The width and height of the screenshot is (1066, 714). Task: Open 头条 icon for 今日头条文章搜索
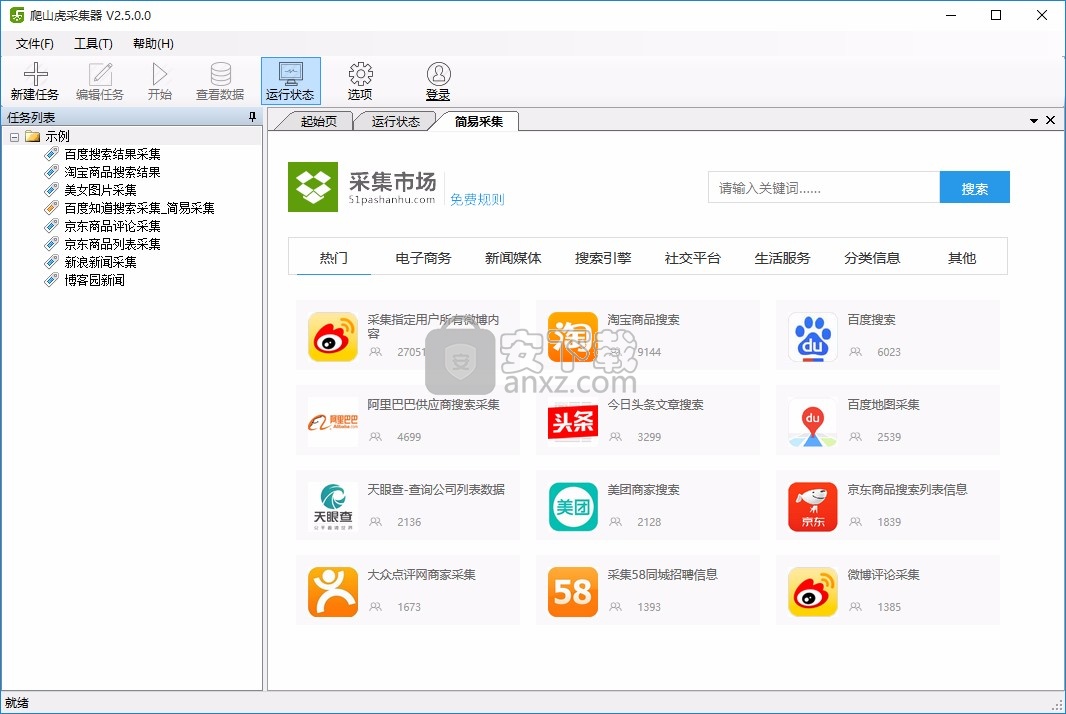pyautogui.click(x=572, y=422)
